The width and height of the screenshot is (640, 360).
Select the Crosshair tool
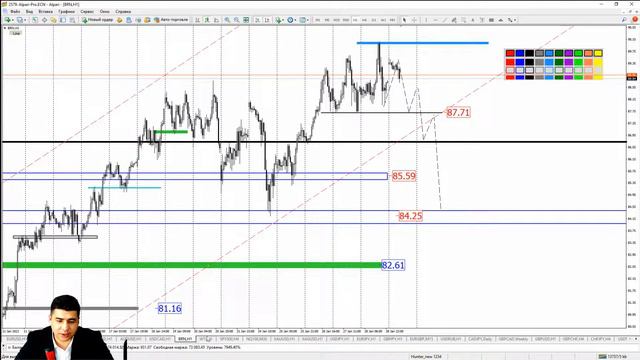click(414, 20)
